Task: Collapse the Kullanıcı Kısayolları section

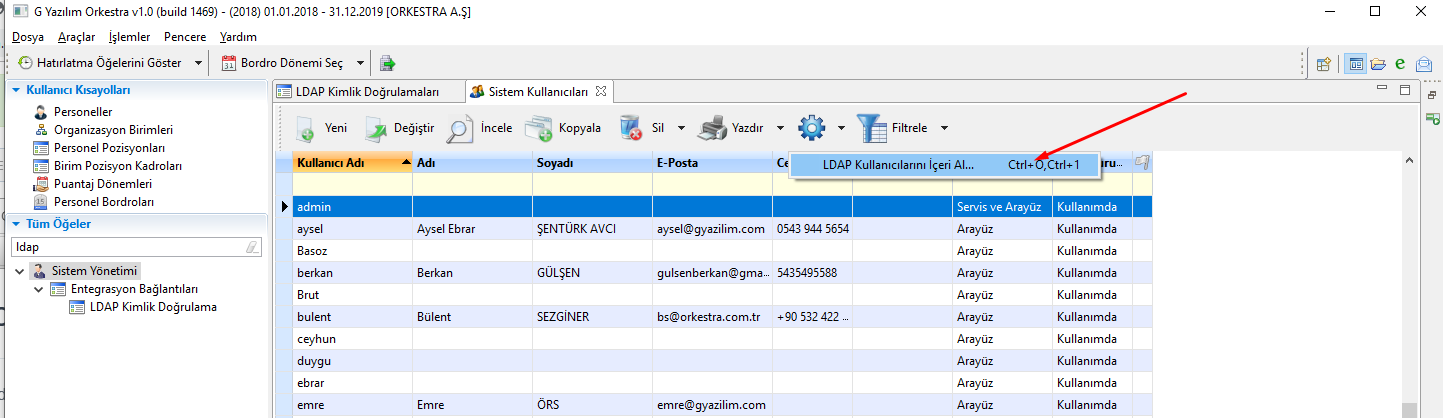Action: pyautogui.click(x=16, y=90)
